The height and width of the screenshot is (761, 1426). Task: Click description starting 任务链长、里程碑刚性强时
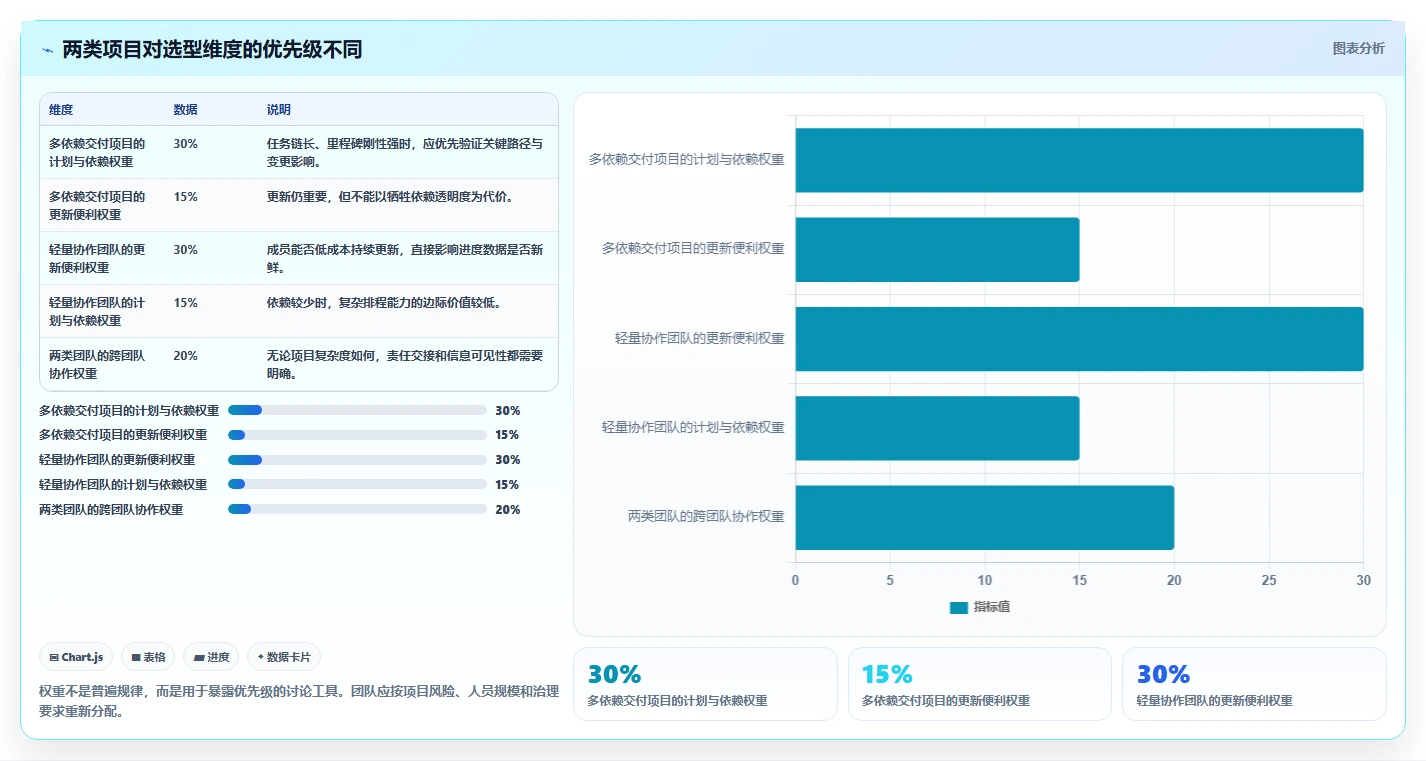pos(405,152)
